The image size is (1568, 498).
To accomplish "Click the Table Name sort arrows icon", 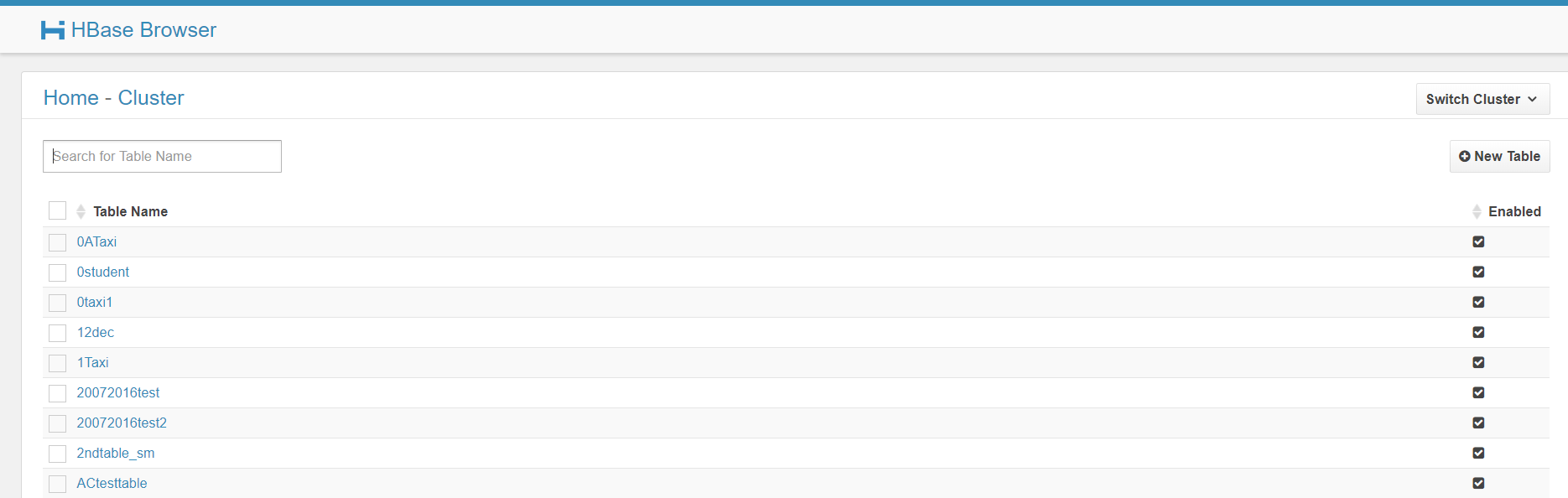I will pyautogui.click(x=81, y=211).
